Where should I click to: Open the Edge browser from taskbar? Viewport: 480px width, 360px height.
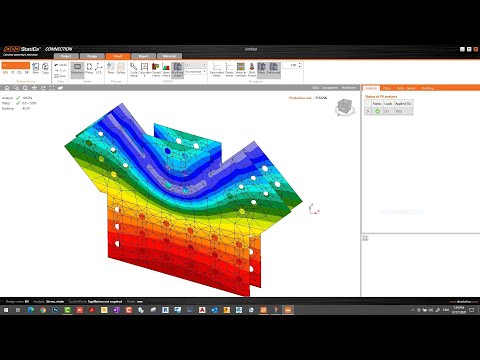31,310
